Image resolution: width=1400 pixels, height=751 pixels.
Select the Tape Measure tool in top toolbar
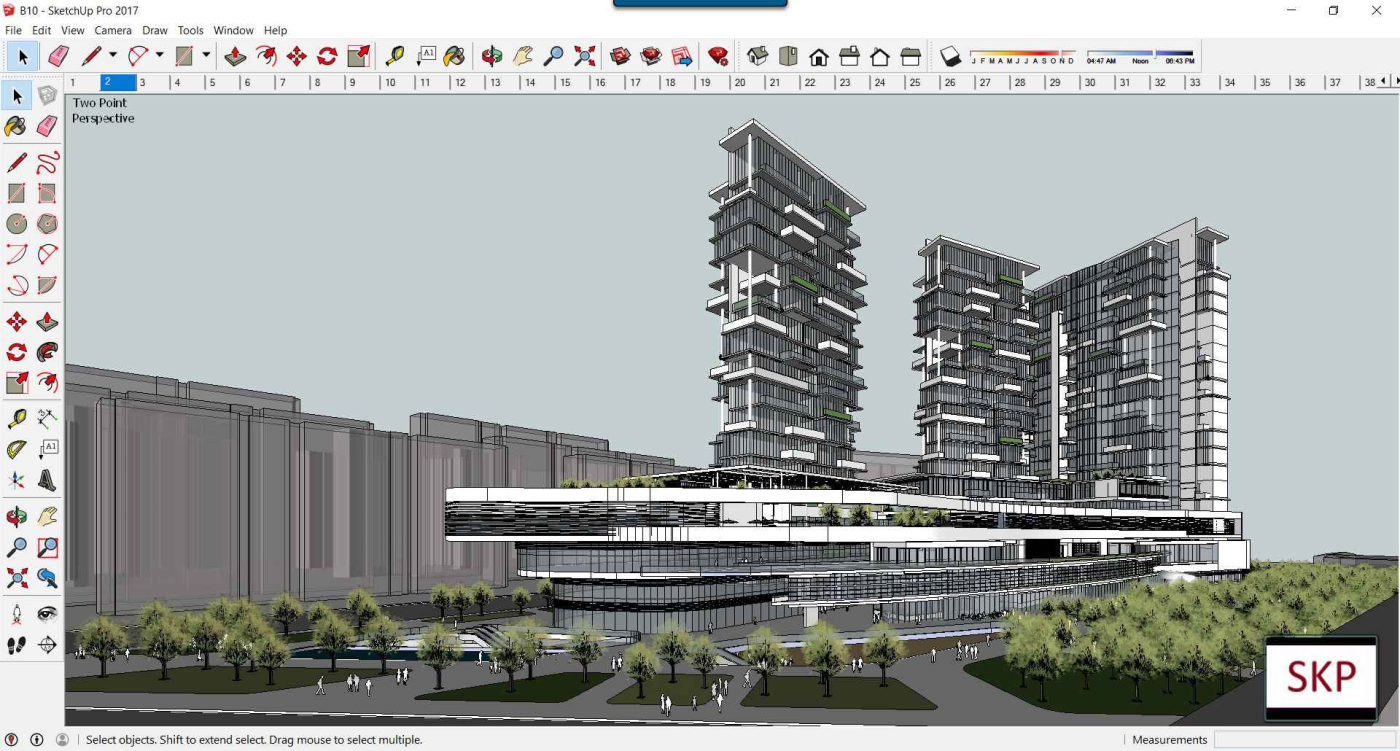[x=395, y=56]
